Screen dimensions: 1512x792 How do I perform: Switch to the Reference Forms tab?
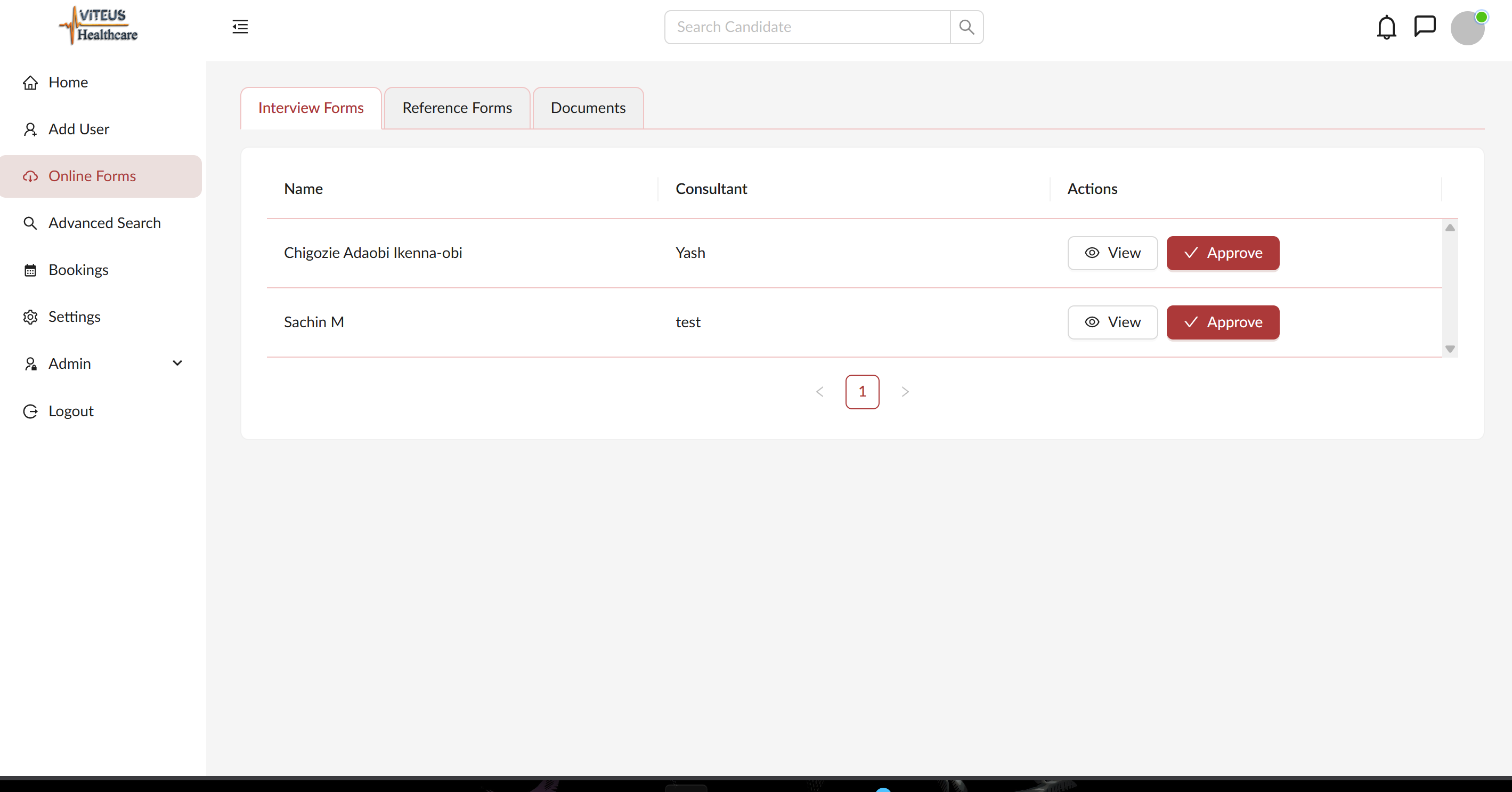click(457, 108)
